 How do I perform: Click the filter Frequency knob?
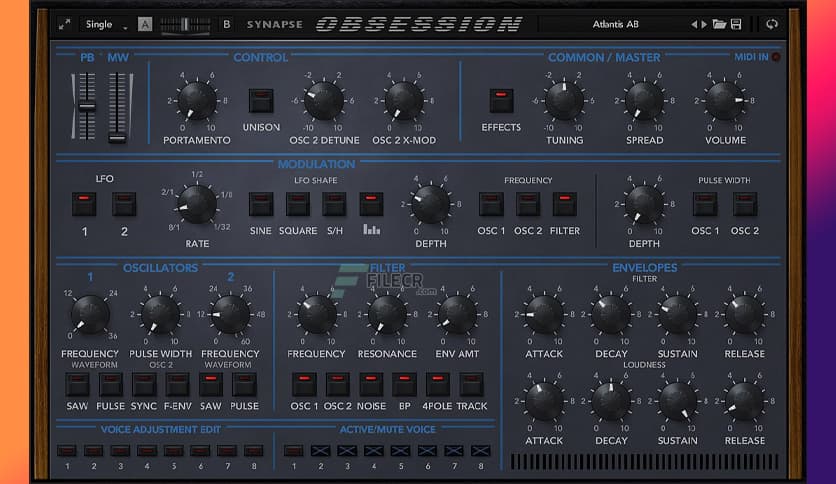coord(317,314)
